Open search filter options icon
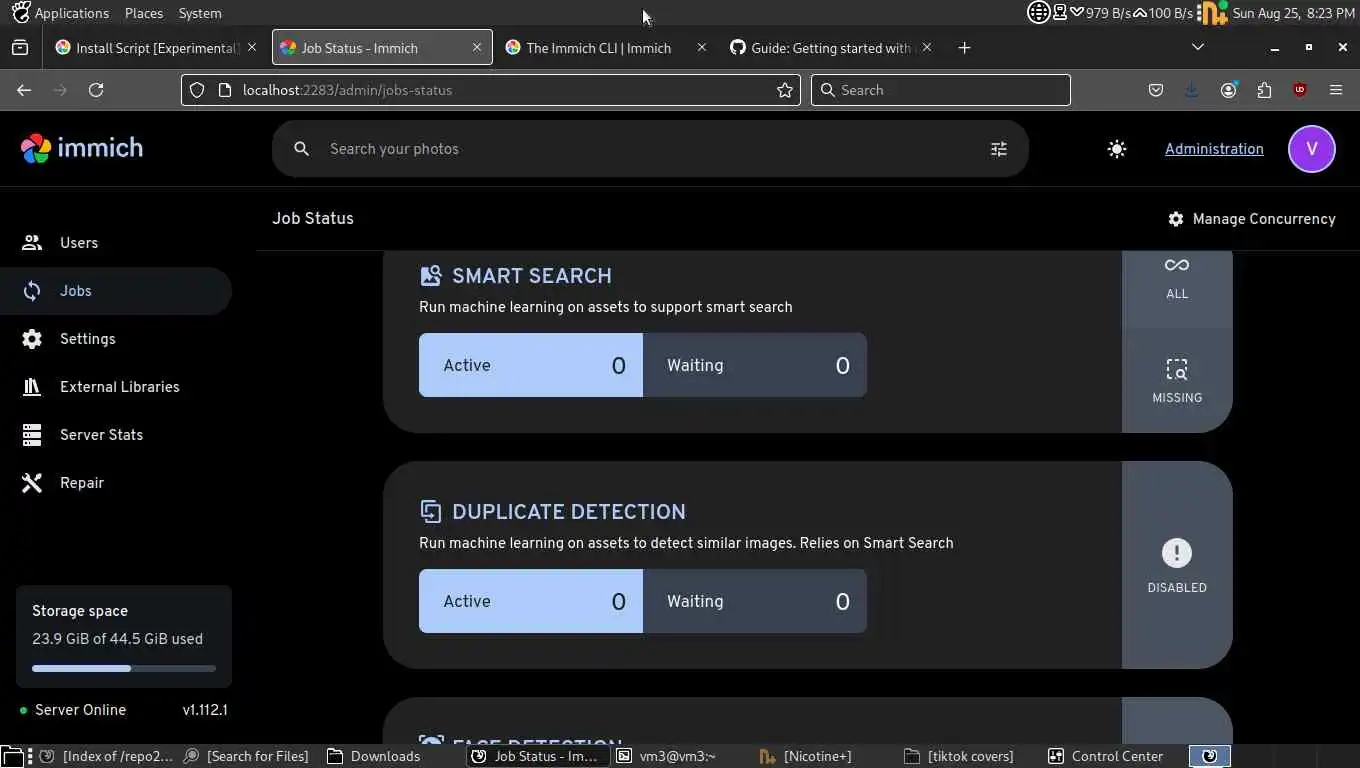 click(x=998, y=149)
